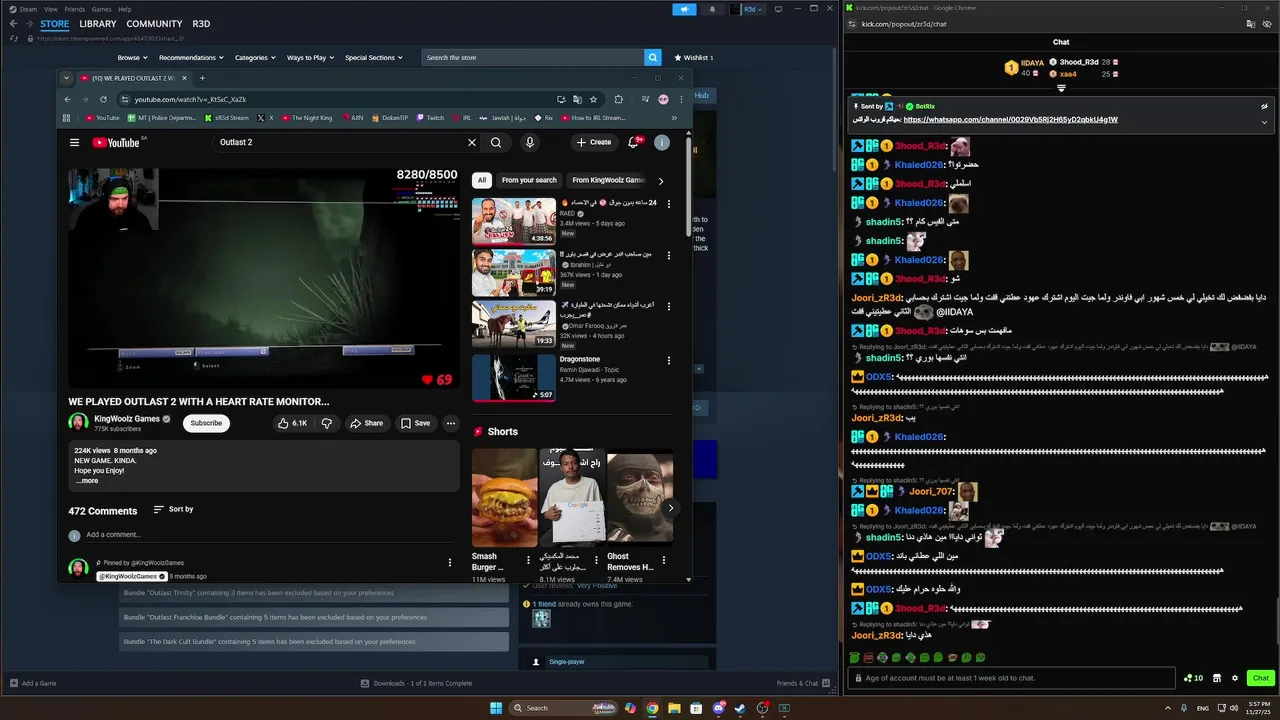Image resolution: width=1280 pixels, height=720 pixels.
Task: Click Steam announcements megaphone button
Action: [x=684, y=9]
